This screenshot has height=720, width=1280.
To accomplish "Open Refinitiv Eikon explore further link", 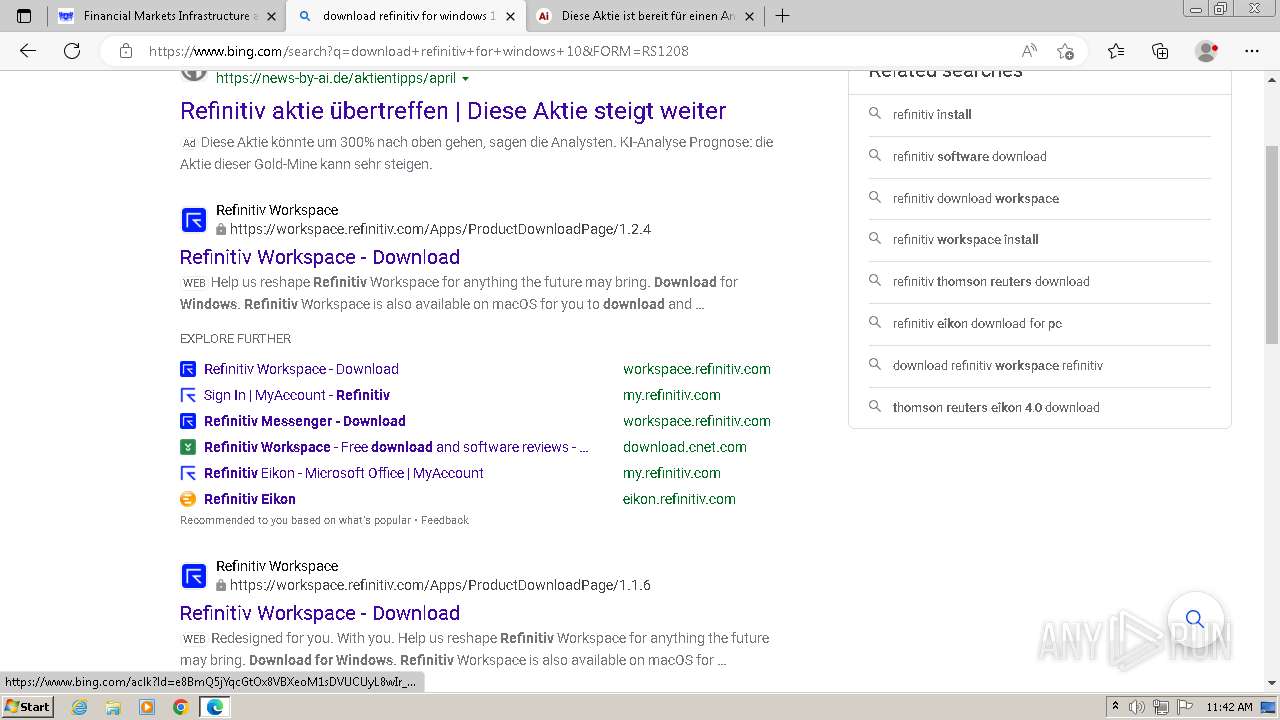I will tap(250, 499).
